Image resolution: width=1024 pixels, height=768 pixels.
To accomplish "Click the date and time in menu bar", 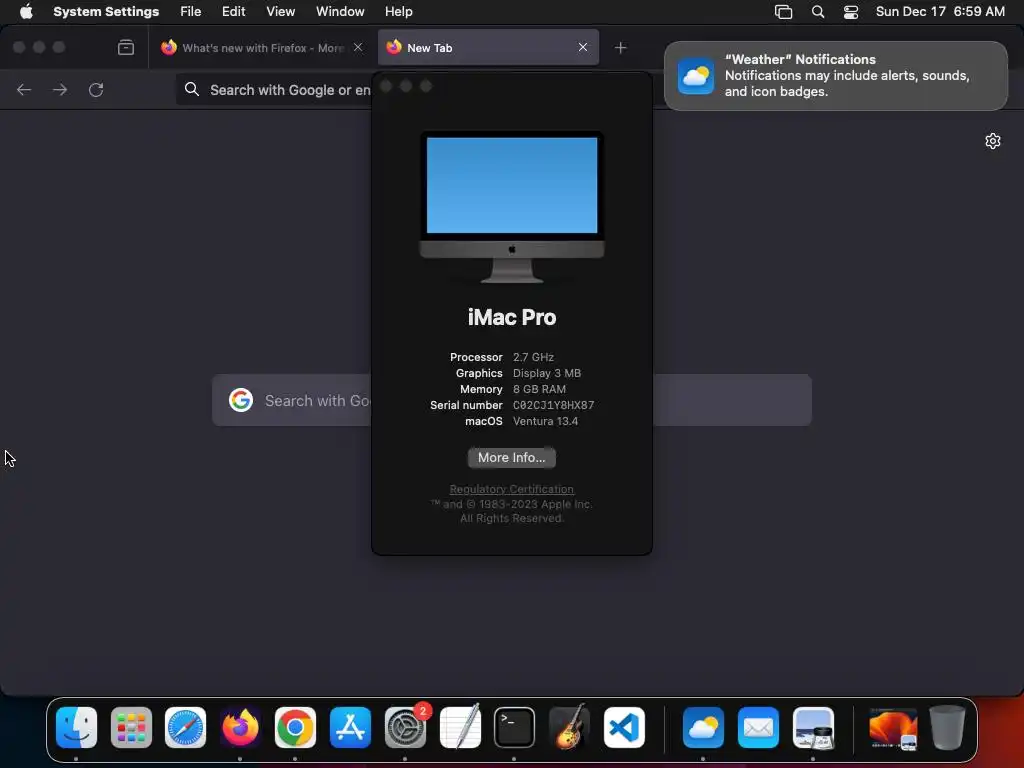I will coord(940,11).
